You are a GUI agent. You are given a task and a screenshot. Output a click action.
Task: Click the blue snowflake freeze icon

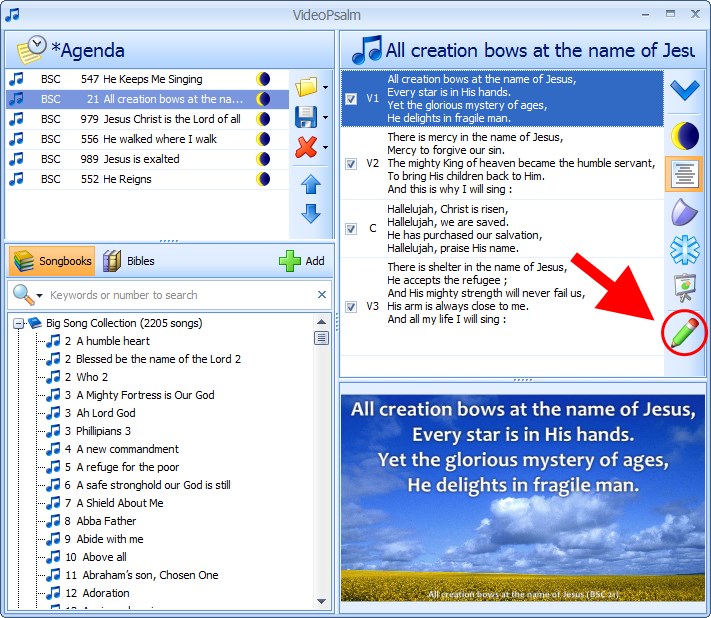(684, 250)
